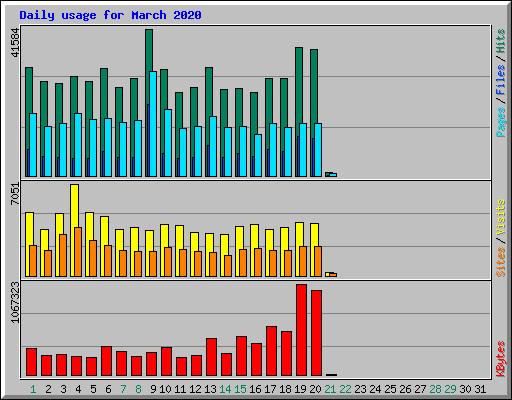Screen dimensions: 512x400
Task: Click the tallest red KBytes bar for day 19
Action: pyautogui.click(x=301, y=330)
